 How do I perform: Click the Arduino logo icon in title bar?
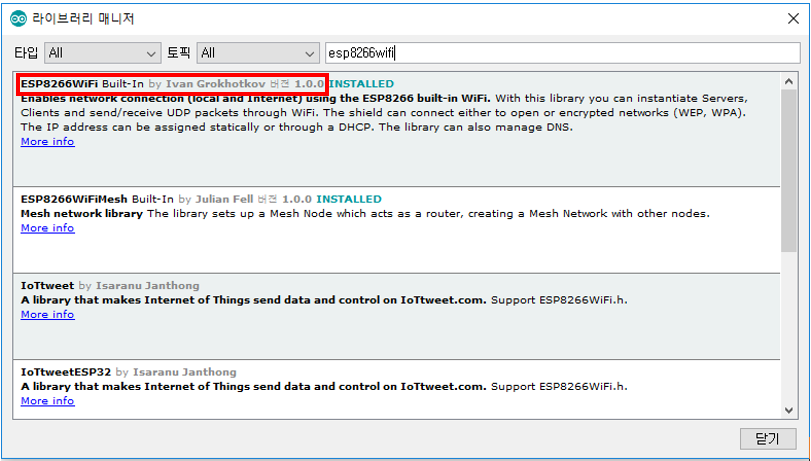[x=18, y=19]
